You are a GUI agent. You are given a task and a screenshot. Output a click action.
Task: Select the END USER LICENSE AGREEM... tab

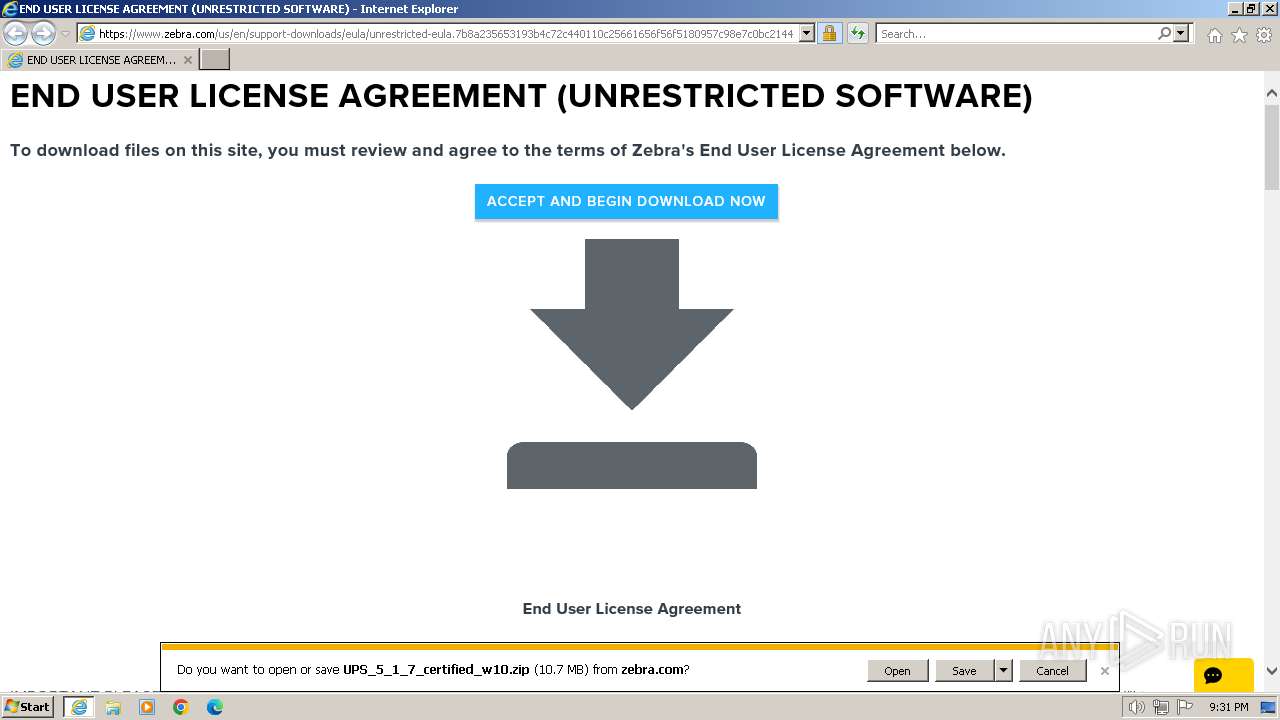100,60
